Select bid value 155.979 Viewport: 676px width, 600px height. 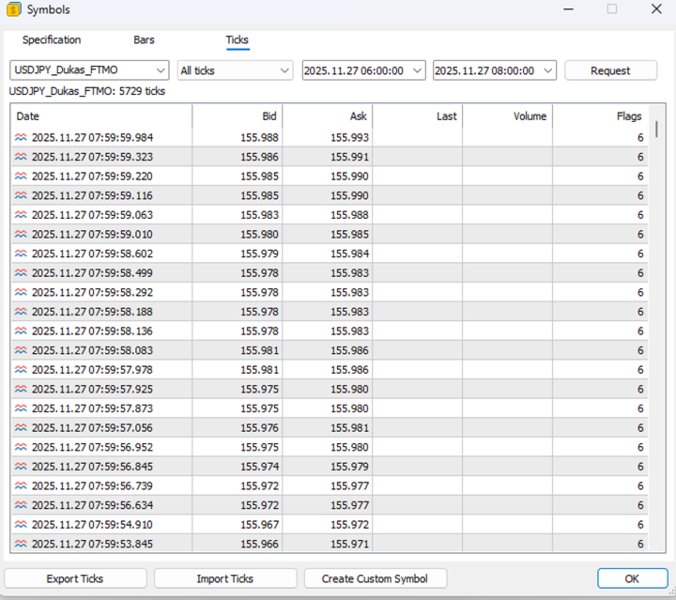(260, 253)
